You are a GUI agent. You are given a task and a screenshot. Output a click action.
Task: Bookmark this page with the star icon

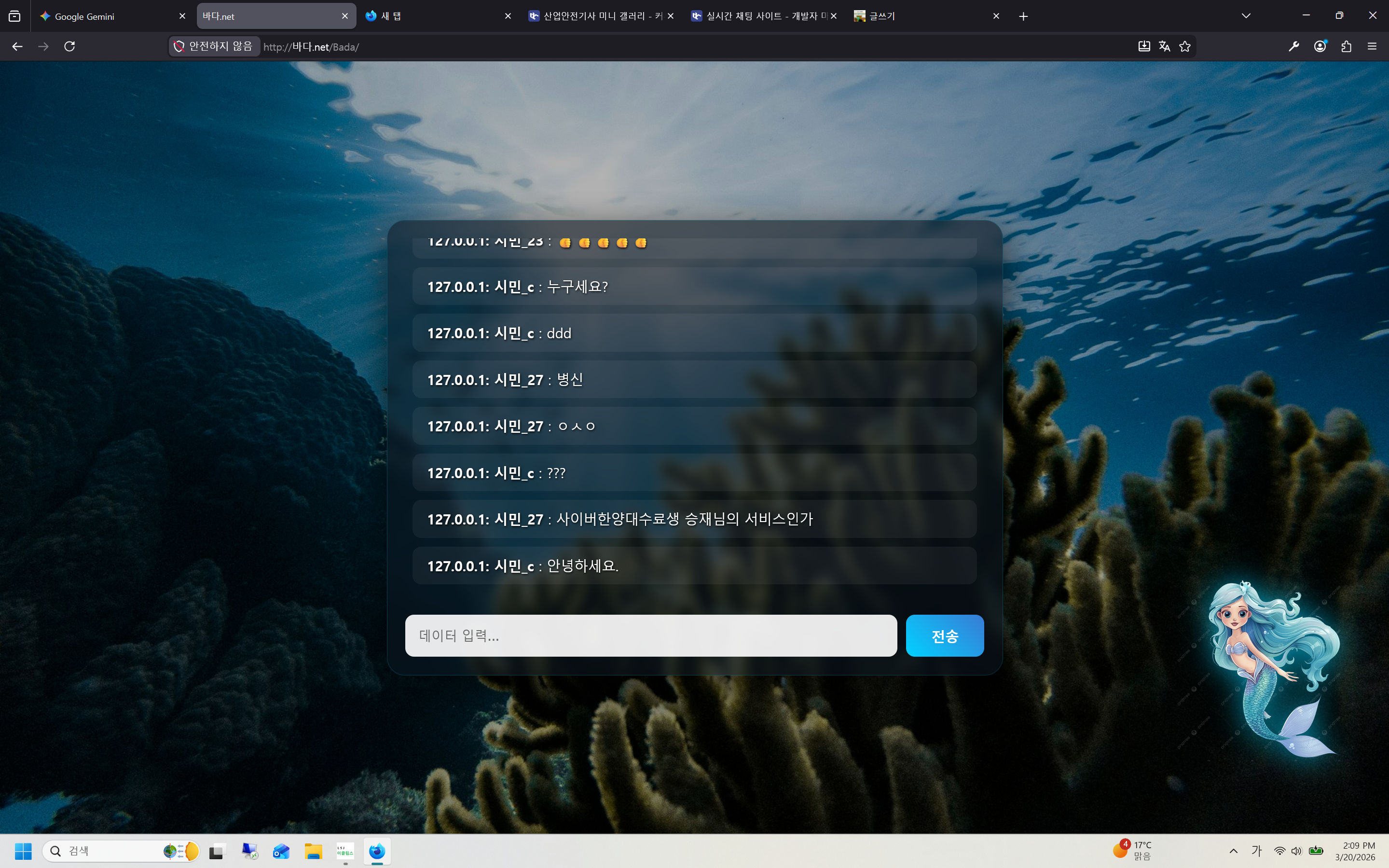pos(1184,46)
